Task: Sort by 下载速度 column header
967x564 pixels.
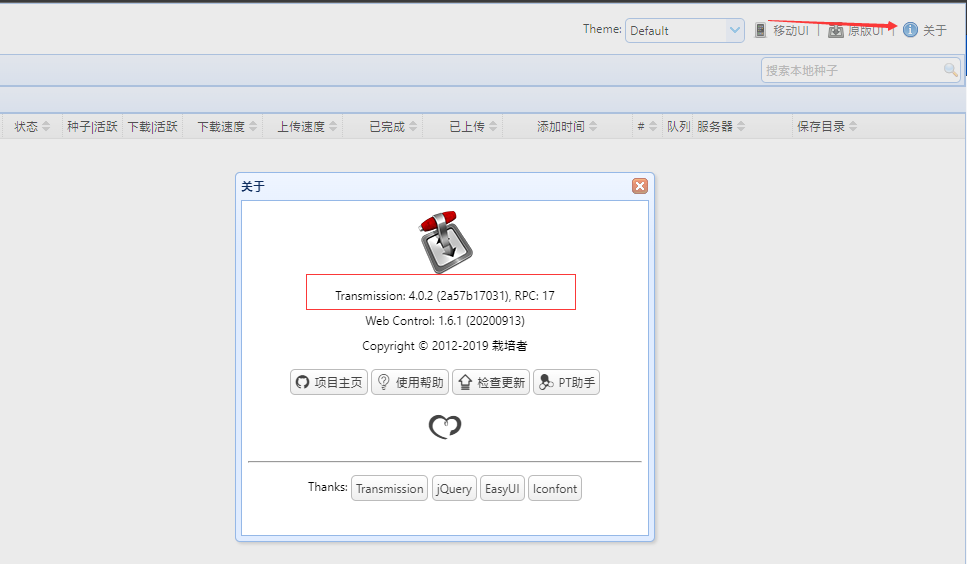Action: pyautogui.click(x=221, y=127)
